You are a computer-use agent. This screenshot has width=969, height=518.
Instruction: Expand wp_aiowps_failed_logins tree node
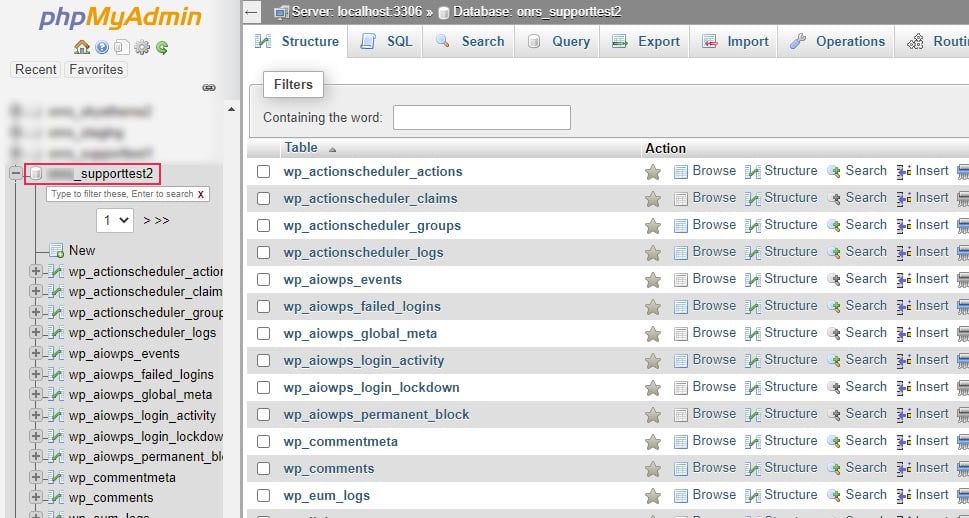click(x=35, y=374)
